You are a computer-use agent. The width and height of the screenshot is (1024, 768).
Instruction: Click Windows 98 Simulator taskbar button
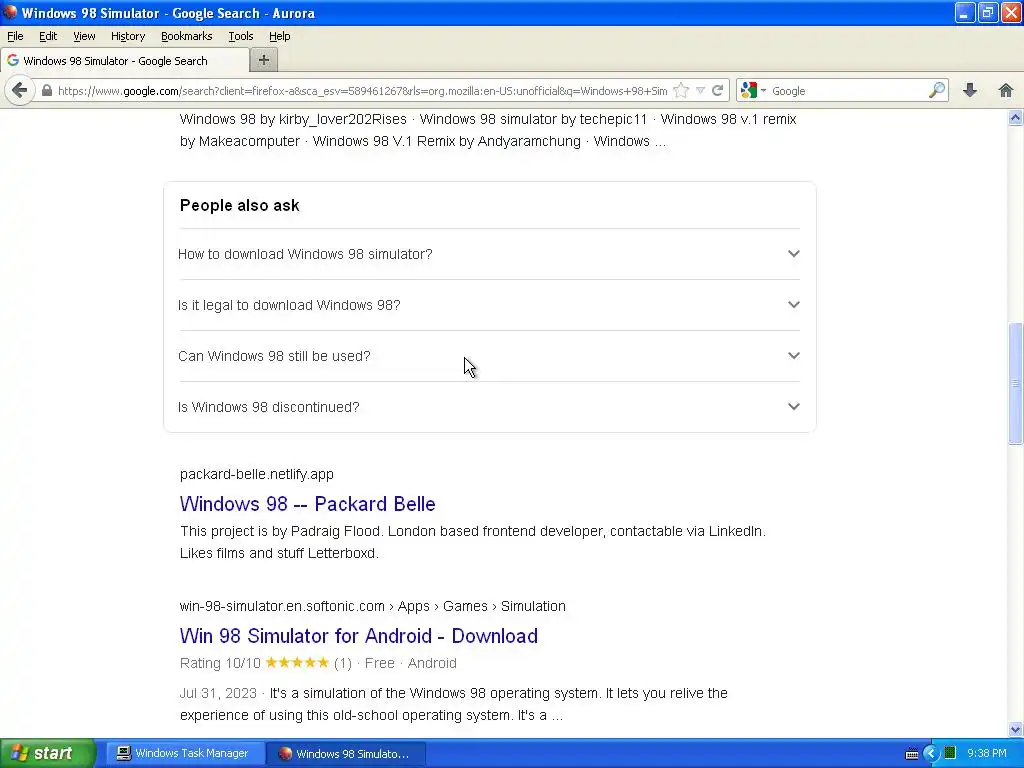(346, 753)
